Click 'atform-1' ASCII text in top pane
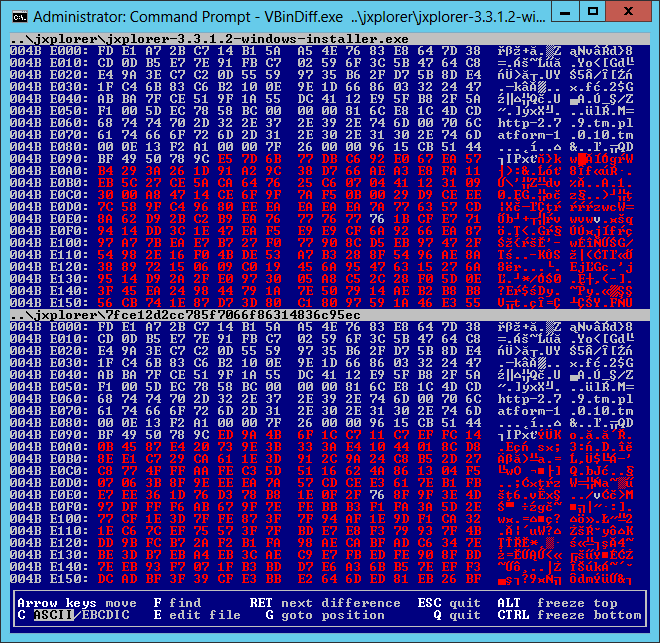660x643 pixels. click(529, 135)
